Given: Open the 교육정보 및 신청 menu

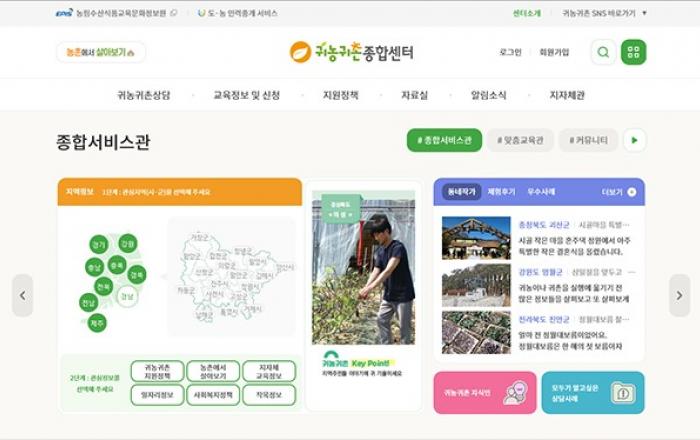Looking at the screenshot, I should click(x=246, y=95).
